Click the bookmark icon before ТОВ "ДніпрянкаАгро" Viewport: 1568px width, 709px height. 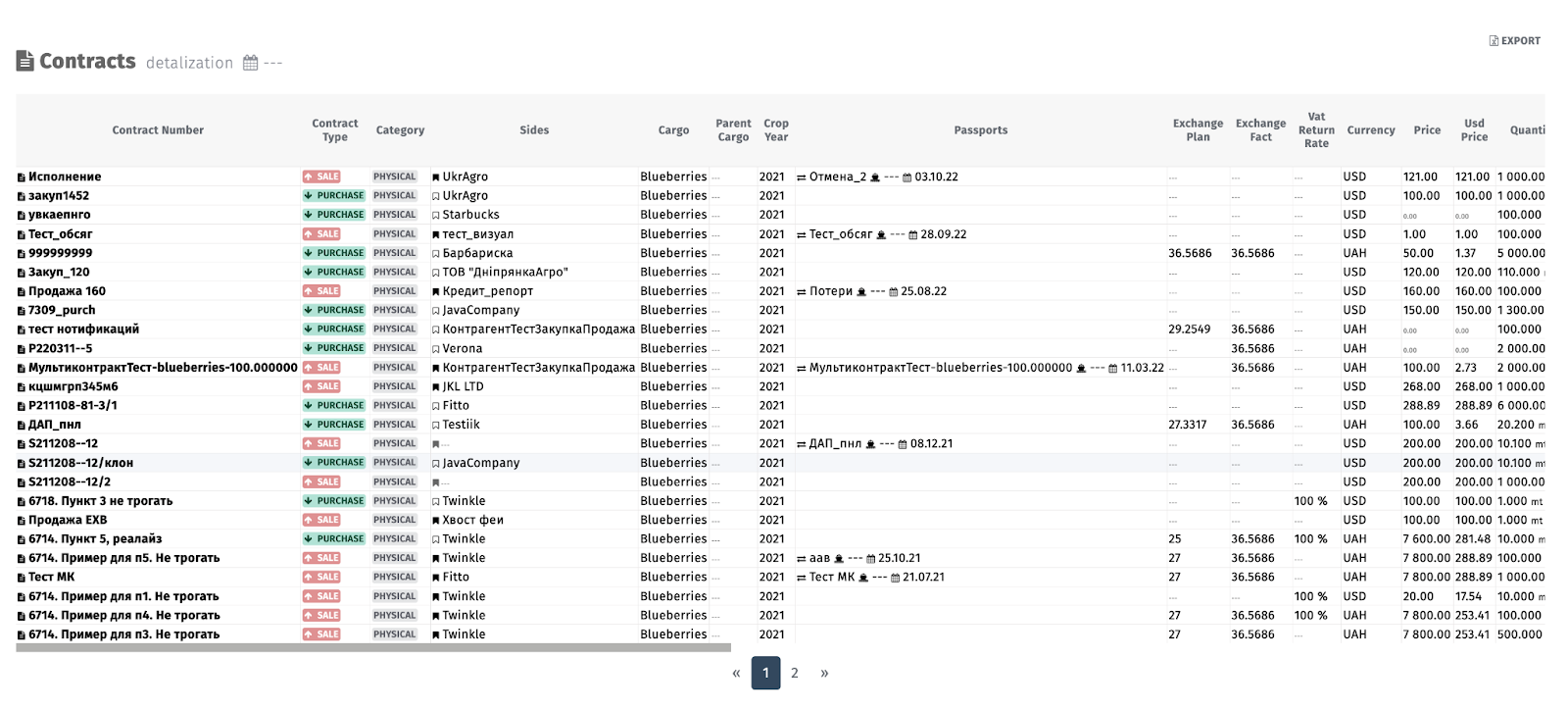coord(436,273)
